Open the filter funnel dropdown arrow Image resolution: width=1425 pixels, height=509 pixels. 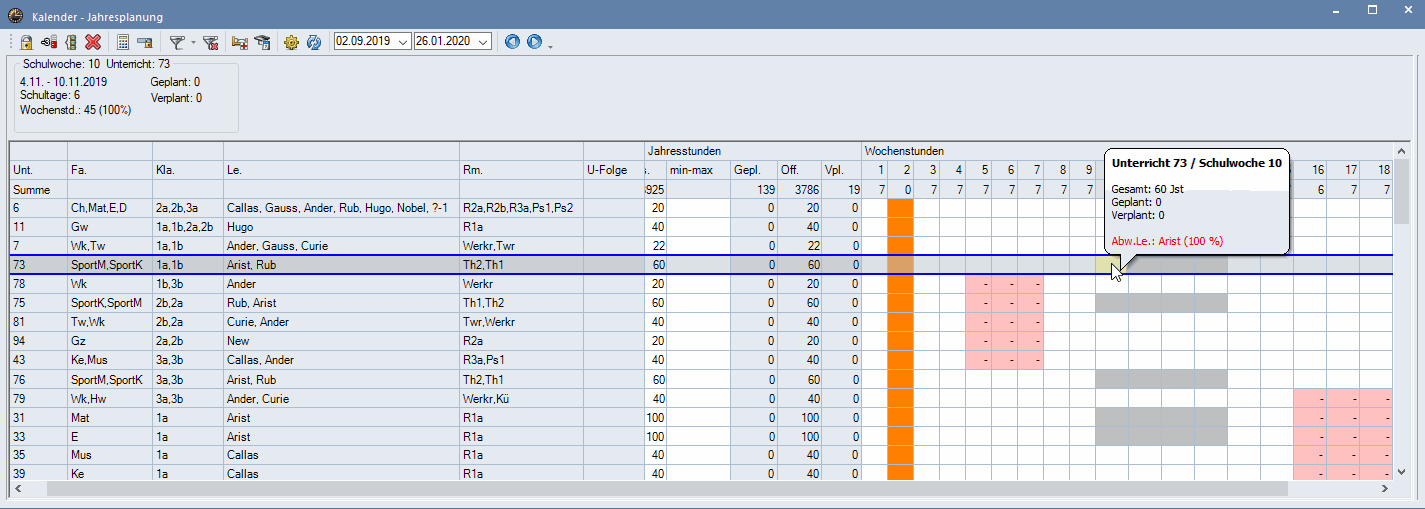tap(192, 42)
